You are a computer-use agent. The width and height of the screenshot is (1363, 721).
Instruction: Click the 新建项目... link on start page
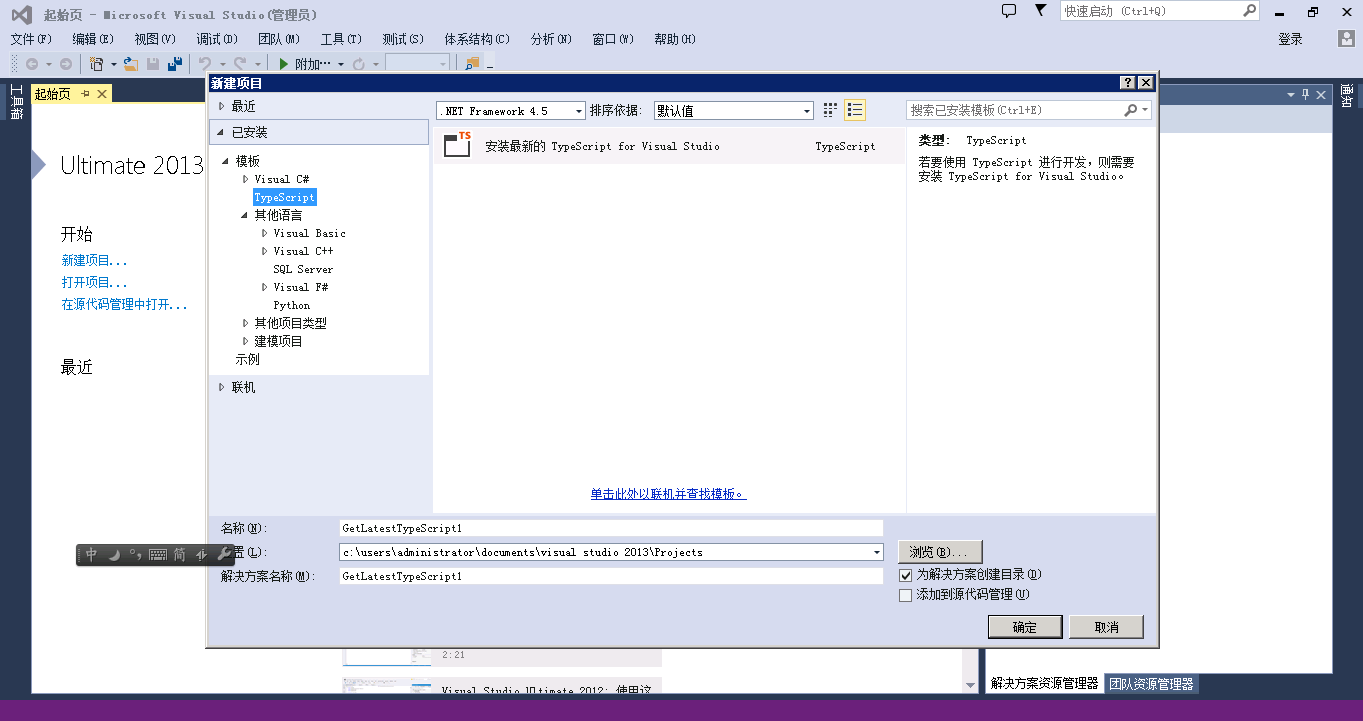coord(94,260)
